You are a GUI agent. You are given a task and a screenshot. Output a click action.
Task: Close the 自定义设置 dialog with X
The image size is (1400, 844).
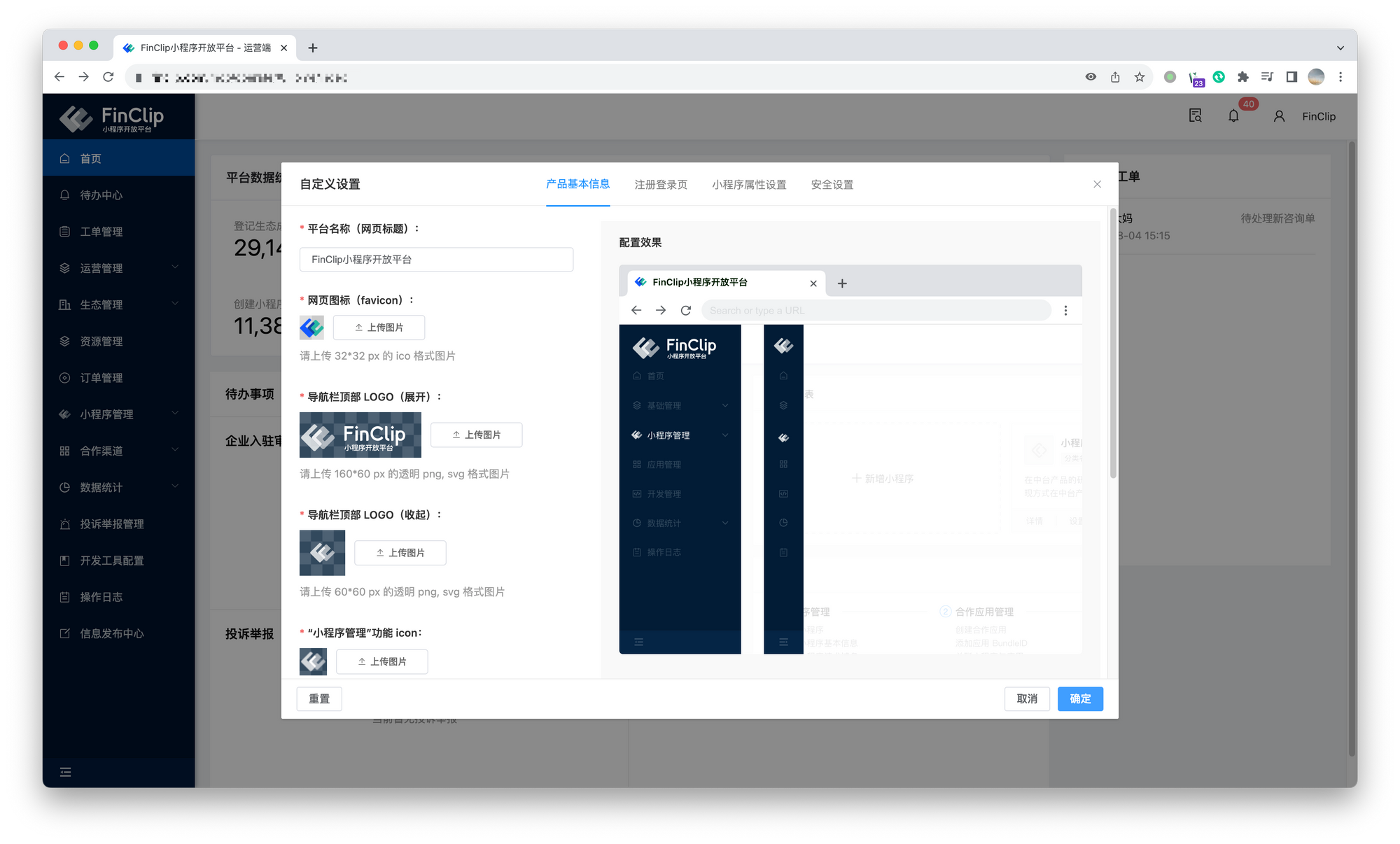coord(1097,184)
